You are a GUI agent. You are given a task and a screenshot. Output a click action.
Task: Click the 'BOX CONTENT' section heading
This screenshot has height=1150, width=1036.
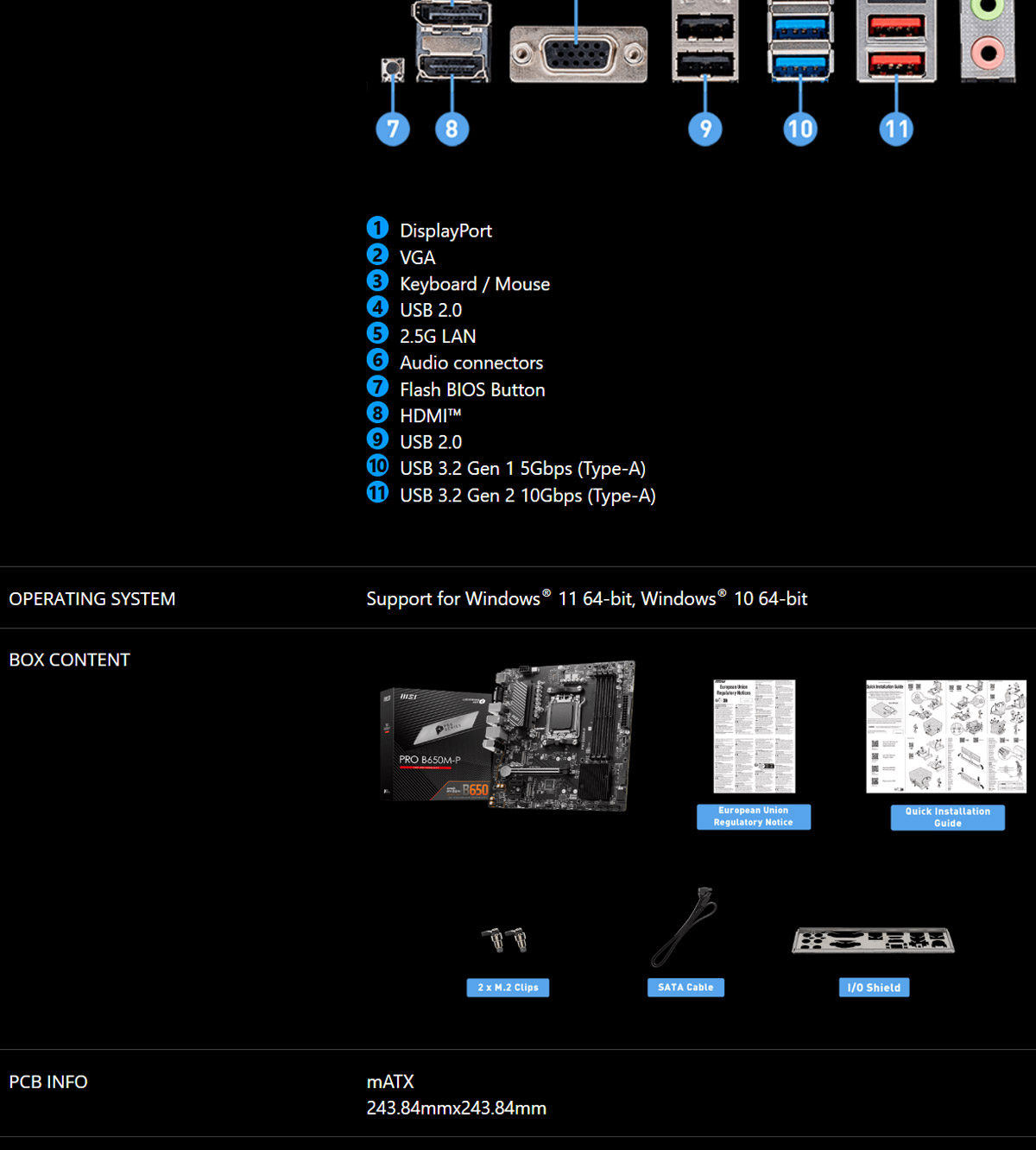[69, 660]
